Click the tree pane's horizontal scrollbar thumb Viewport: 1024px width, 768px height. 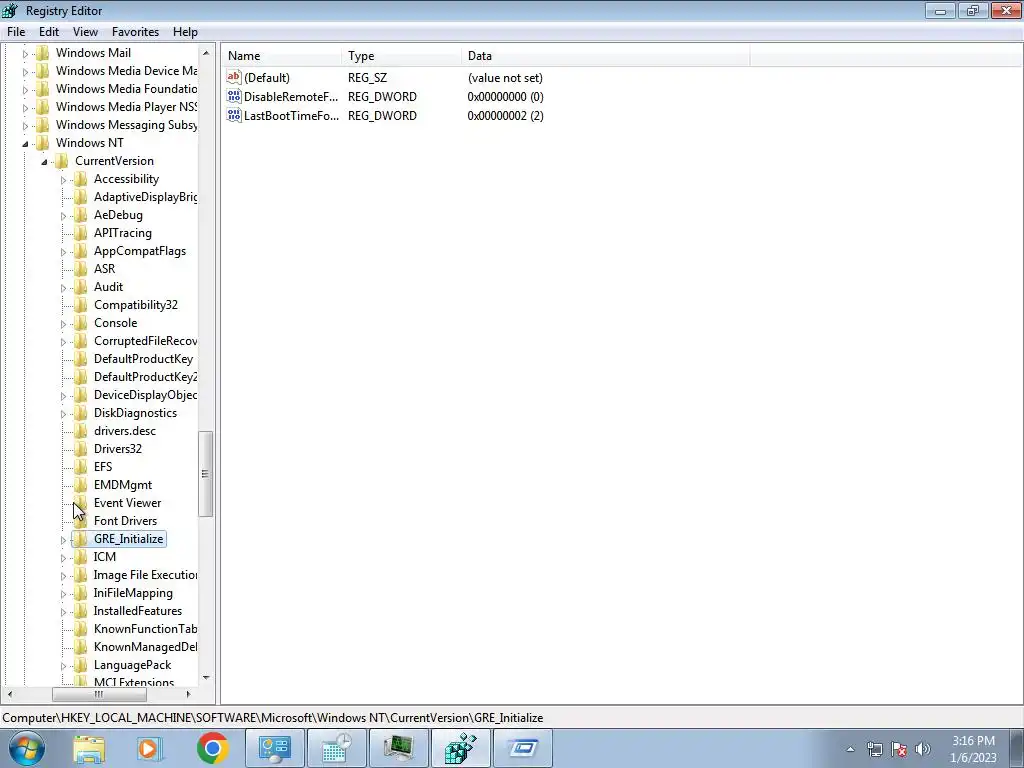pos(99,694)
